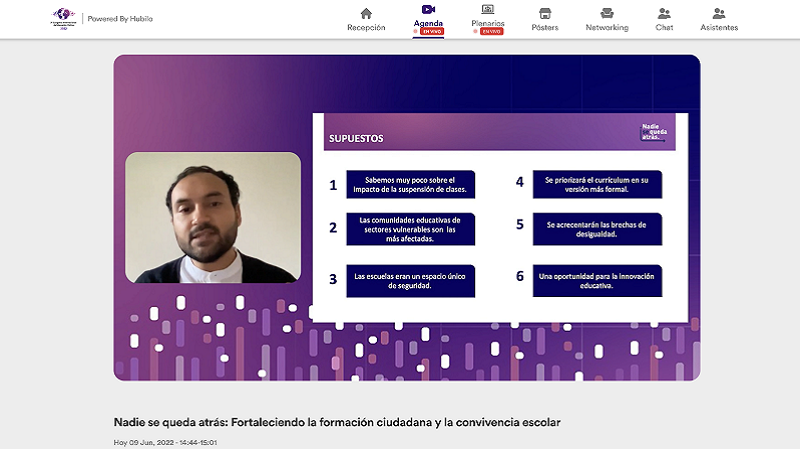
Task: Open the Chat tab label
Action: [664, 28]
